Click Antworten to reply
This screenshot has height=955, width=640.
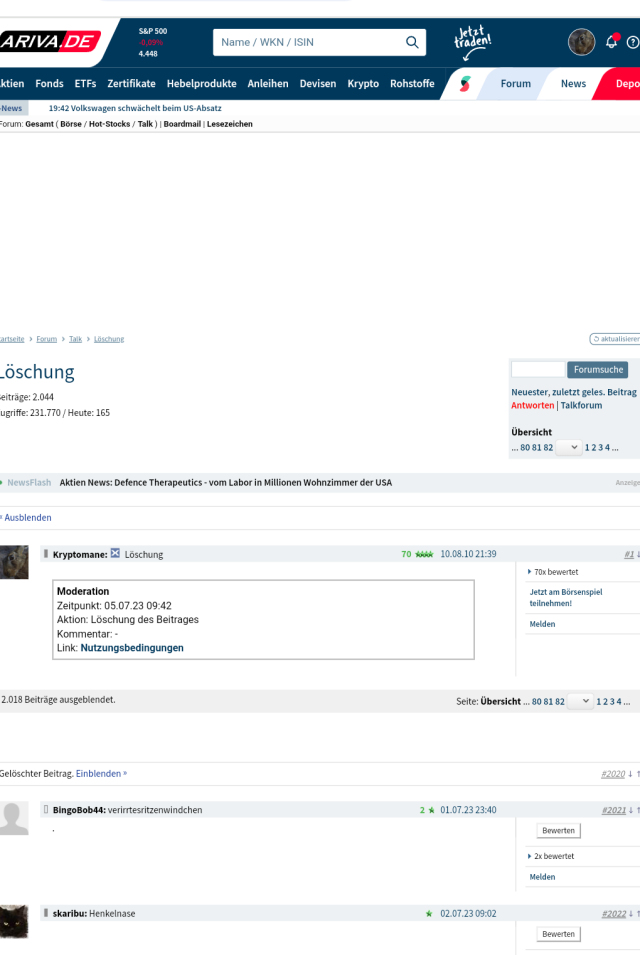pyautogui.click(x=532, y=405)
